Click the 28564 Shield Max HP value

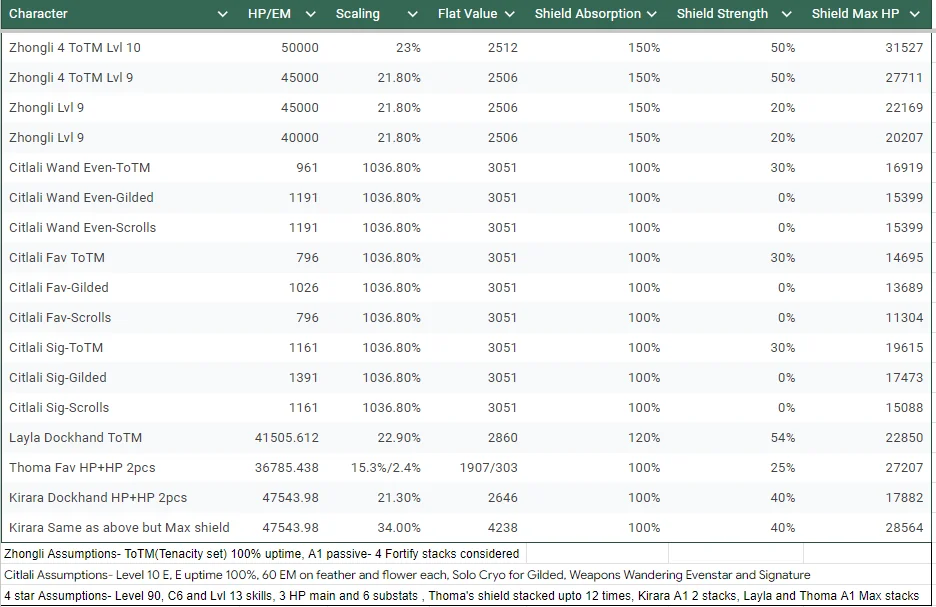click(x=904, y=528)
